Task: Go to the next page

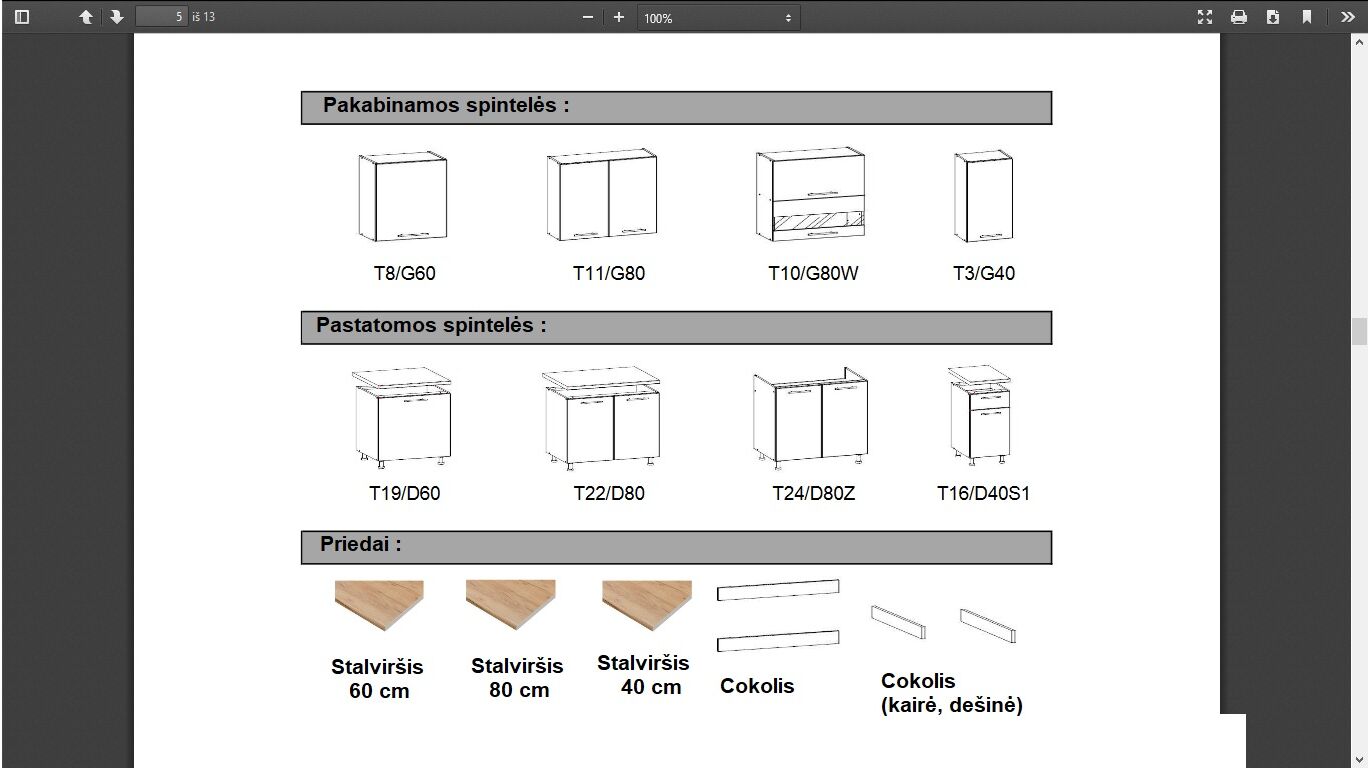Action: click(116, 17)
